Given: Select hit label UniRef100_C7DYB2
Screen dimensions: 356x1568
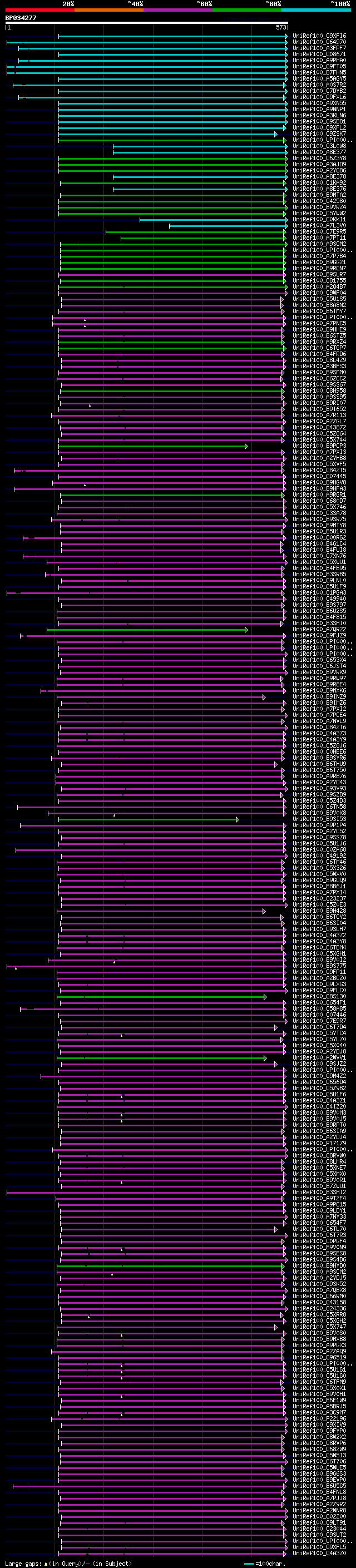Looking at the screenshot, I should 319,91.
